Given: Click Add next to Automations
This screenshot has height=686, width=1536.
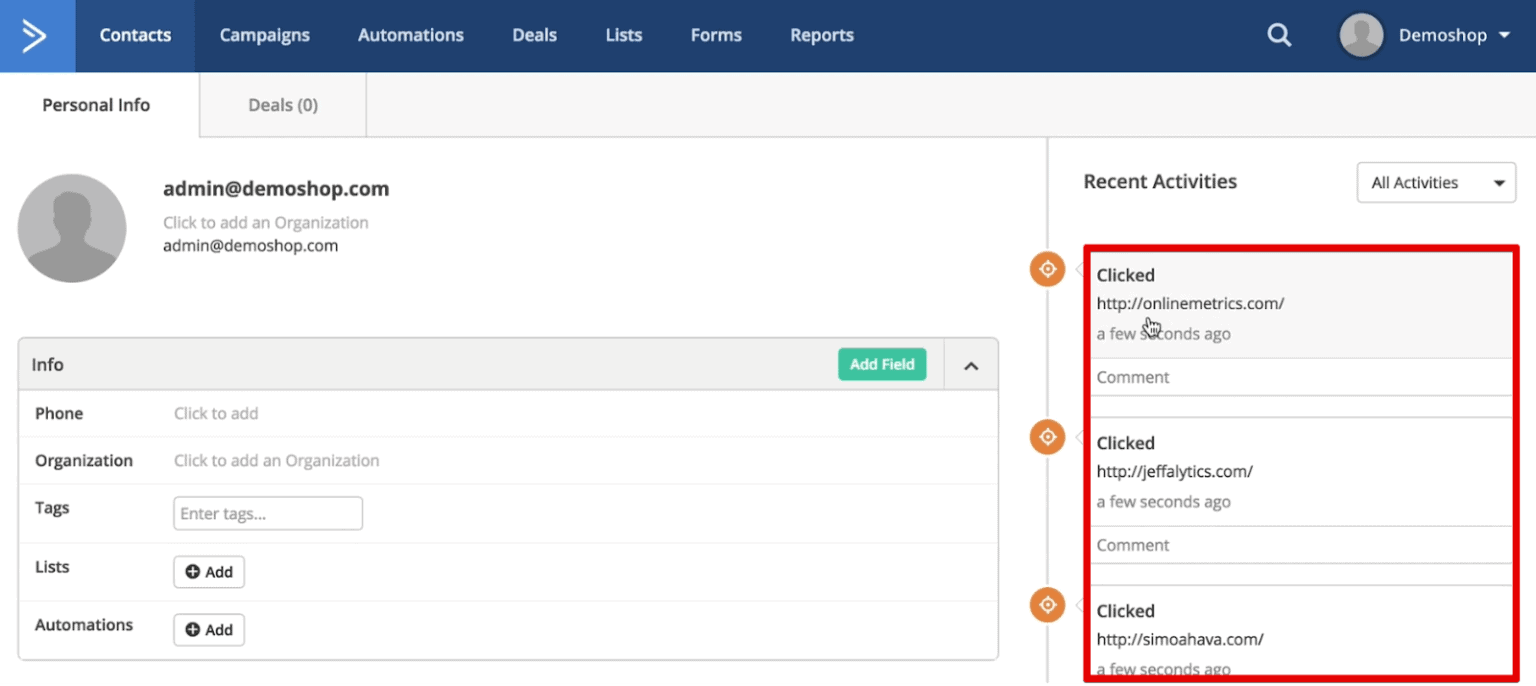Looking at the screenshot, I should [208, 629].
